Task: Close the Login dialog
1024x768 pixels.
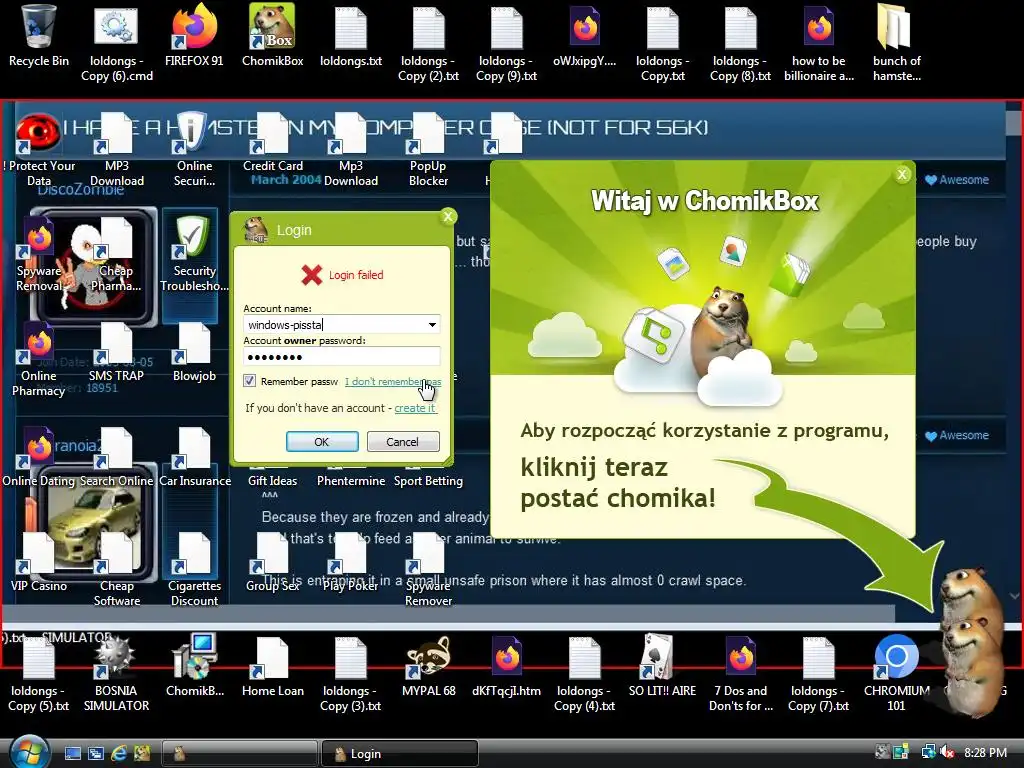Action: pos(448,216)
